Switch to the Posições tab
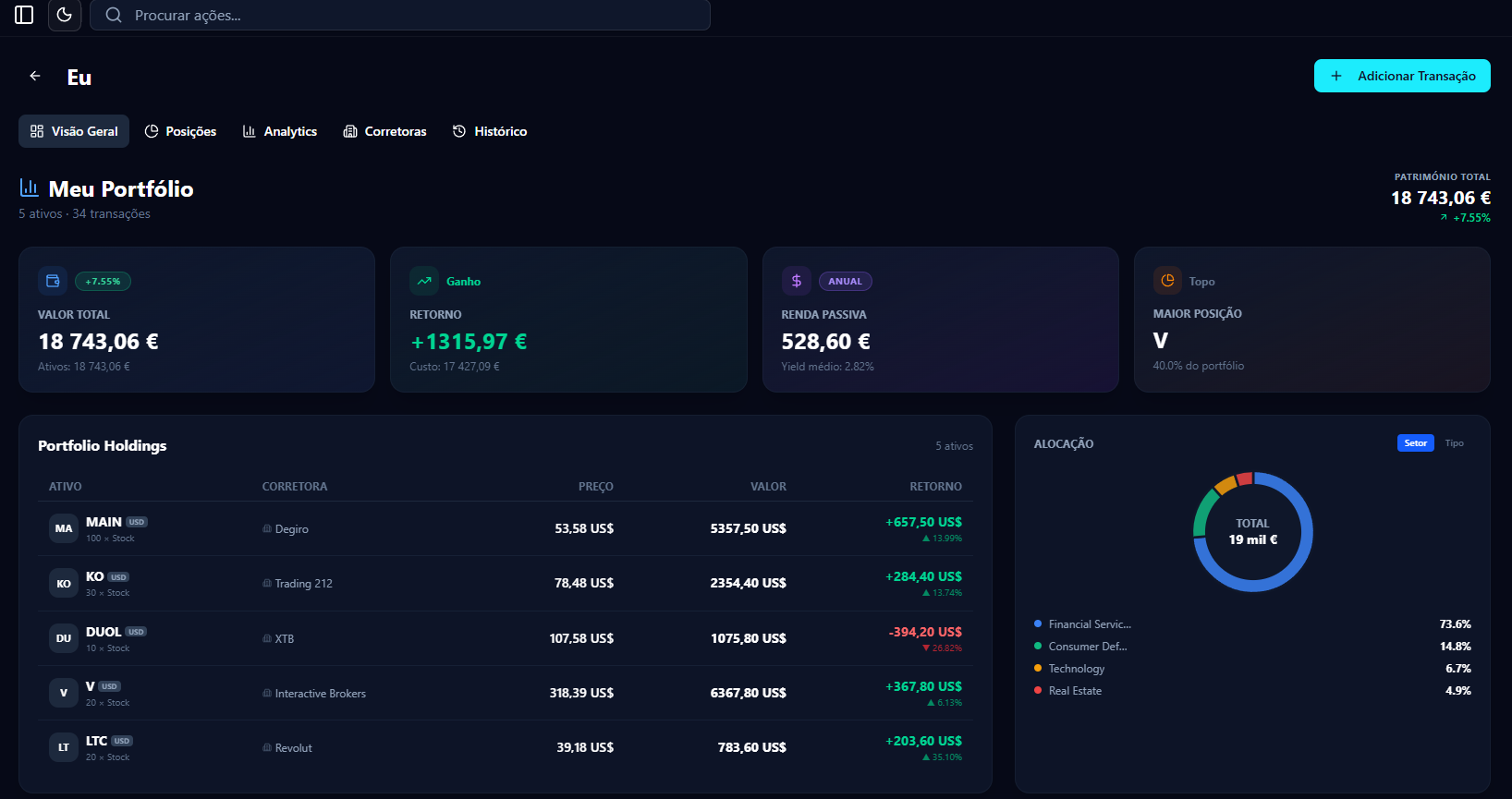Screen dimensions: 1512x799 tap(181, 131)
